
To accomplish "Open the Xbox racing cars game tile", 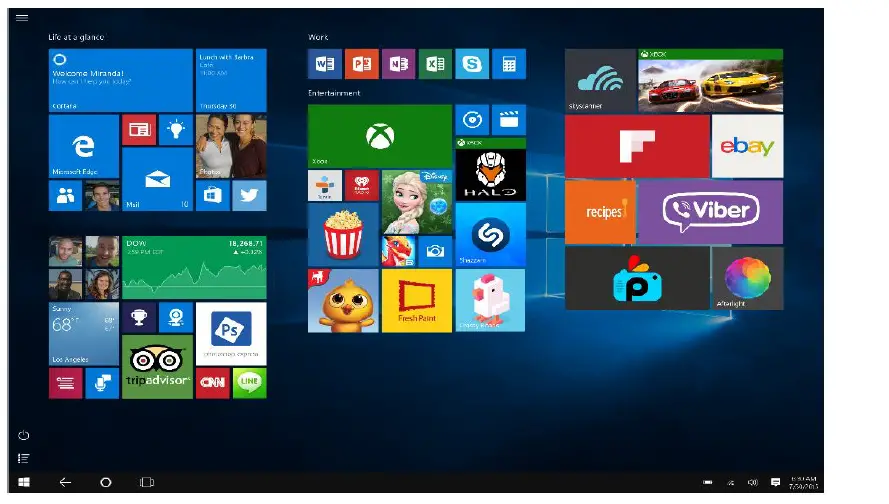I will (711, 80).
